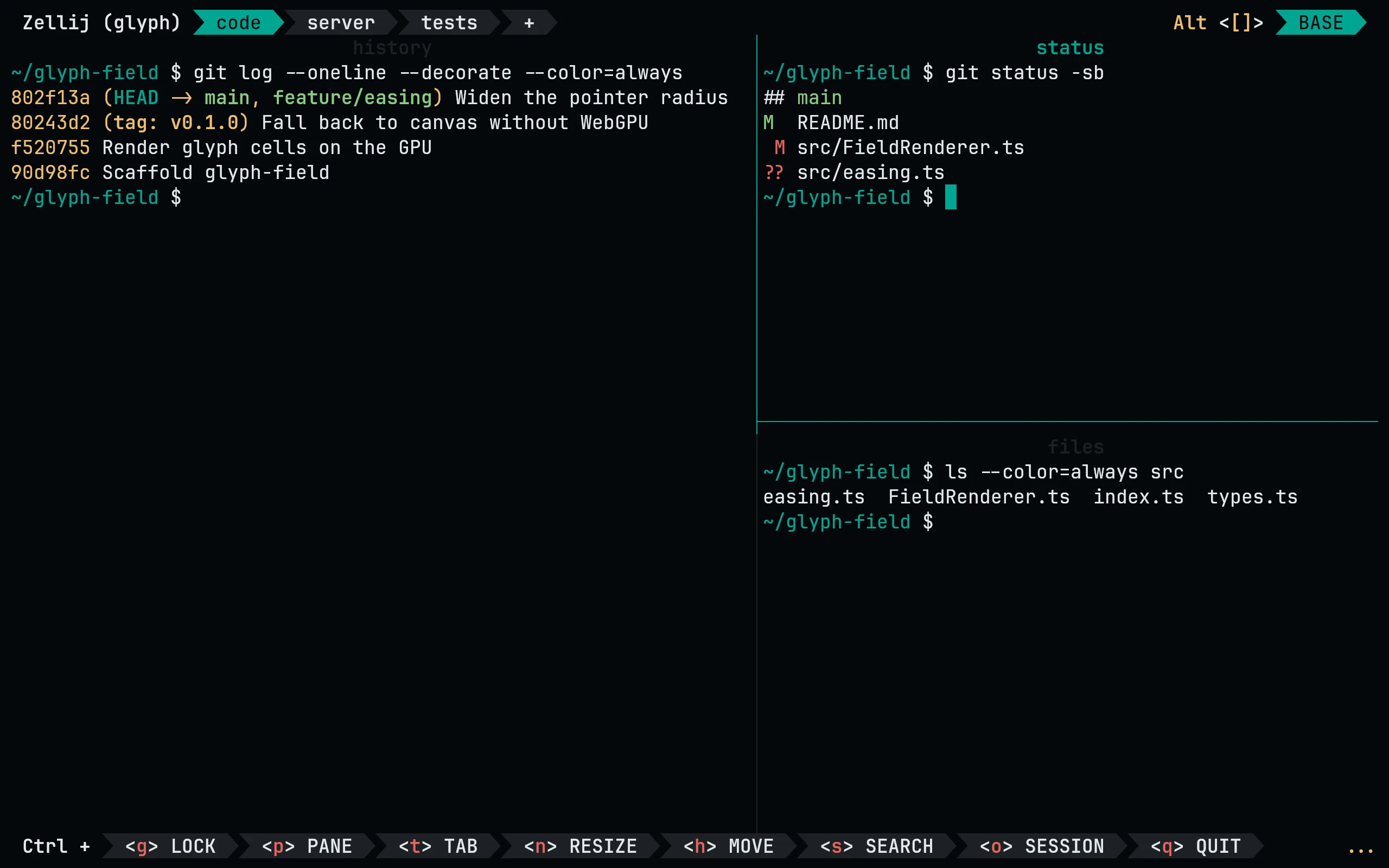Click easing.ts in ls output
1389x868 pixels.
[x=814, y=496]
